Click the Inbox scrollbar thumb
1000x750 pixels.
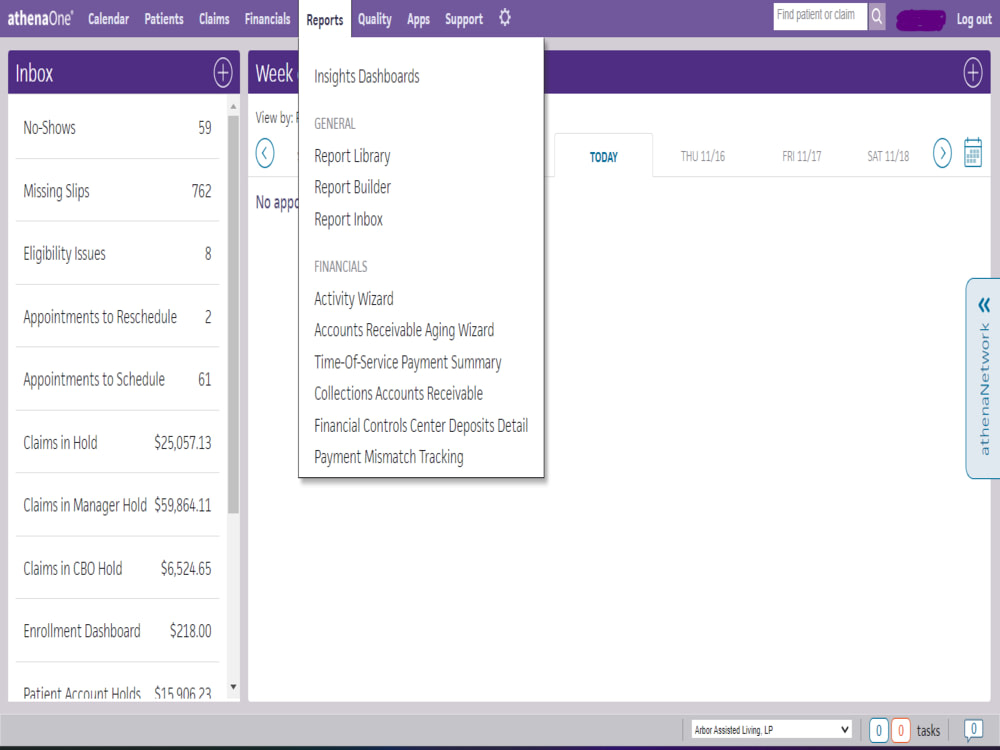click(x=233, y=314)
